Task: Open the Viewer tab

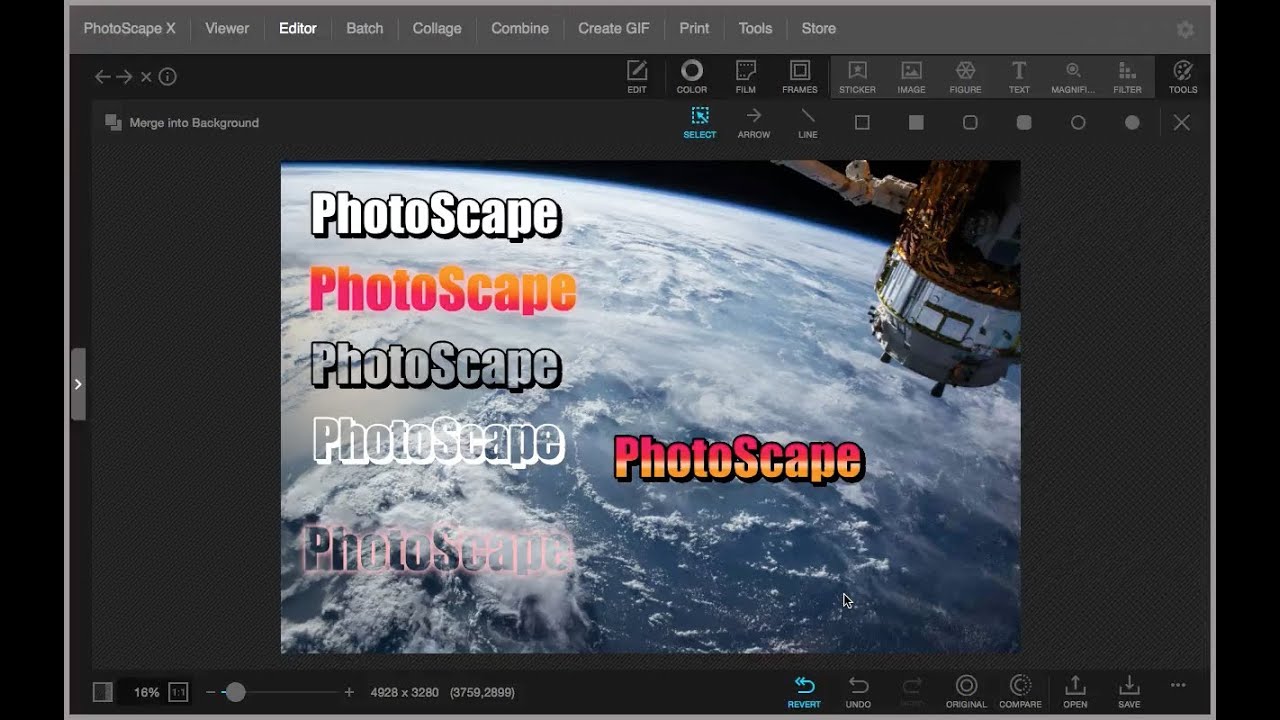Action: [x=227, y=28]
